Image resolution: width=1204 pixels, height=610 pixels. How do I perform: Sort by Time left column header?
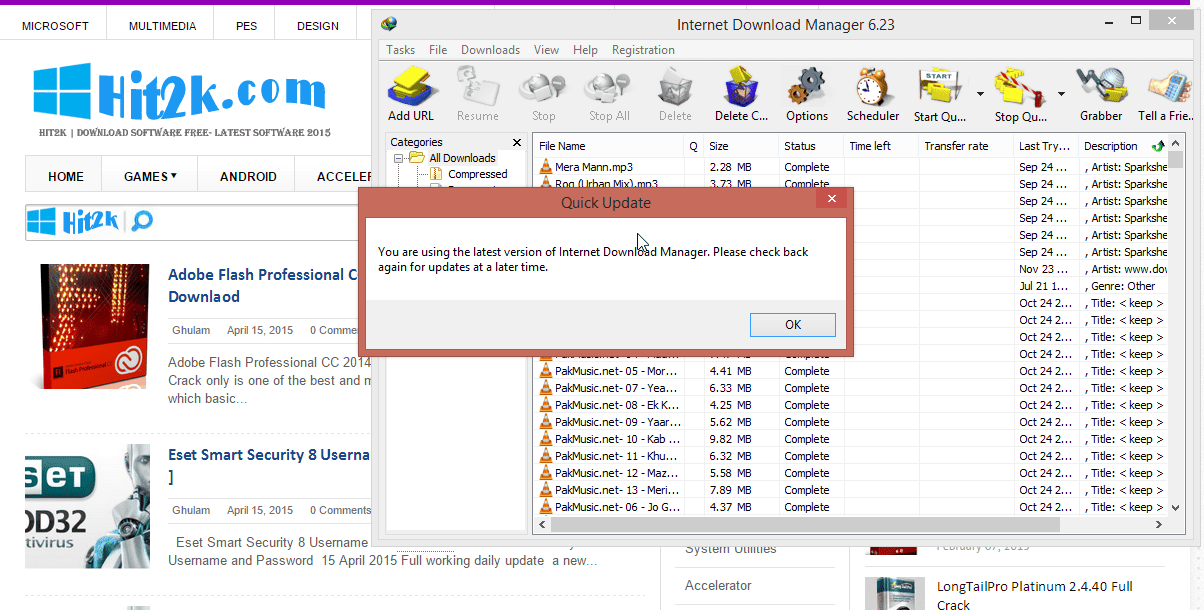(881, 146)
